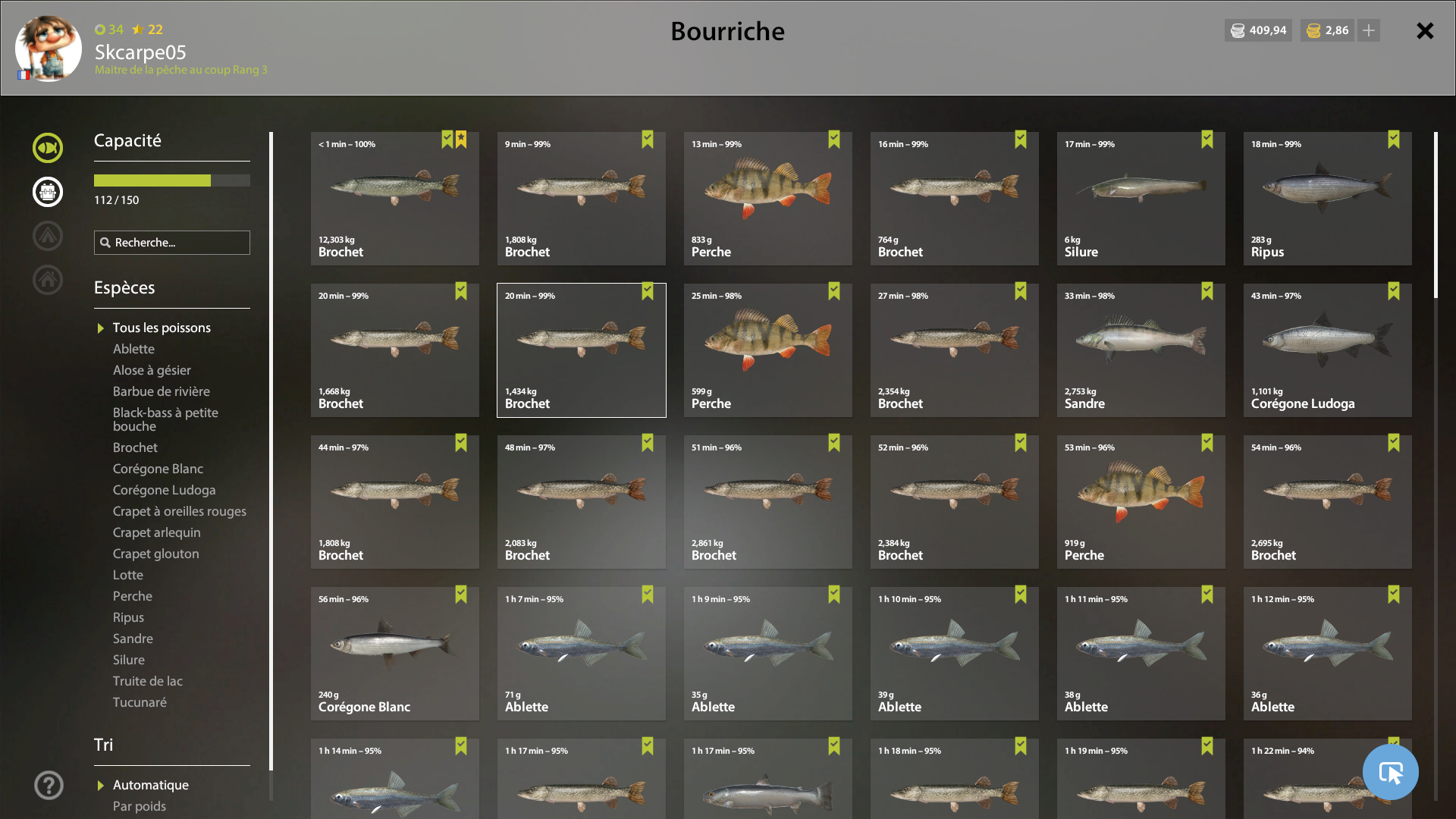
Task: Click the blue cursor overlay button
Action: (1391, 772)
